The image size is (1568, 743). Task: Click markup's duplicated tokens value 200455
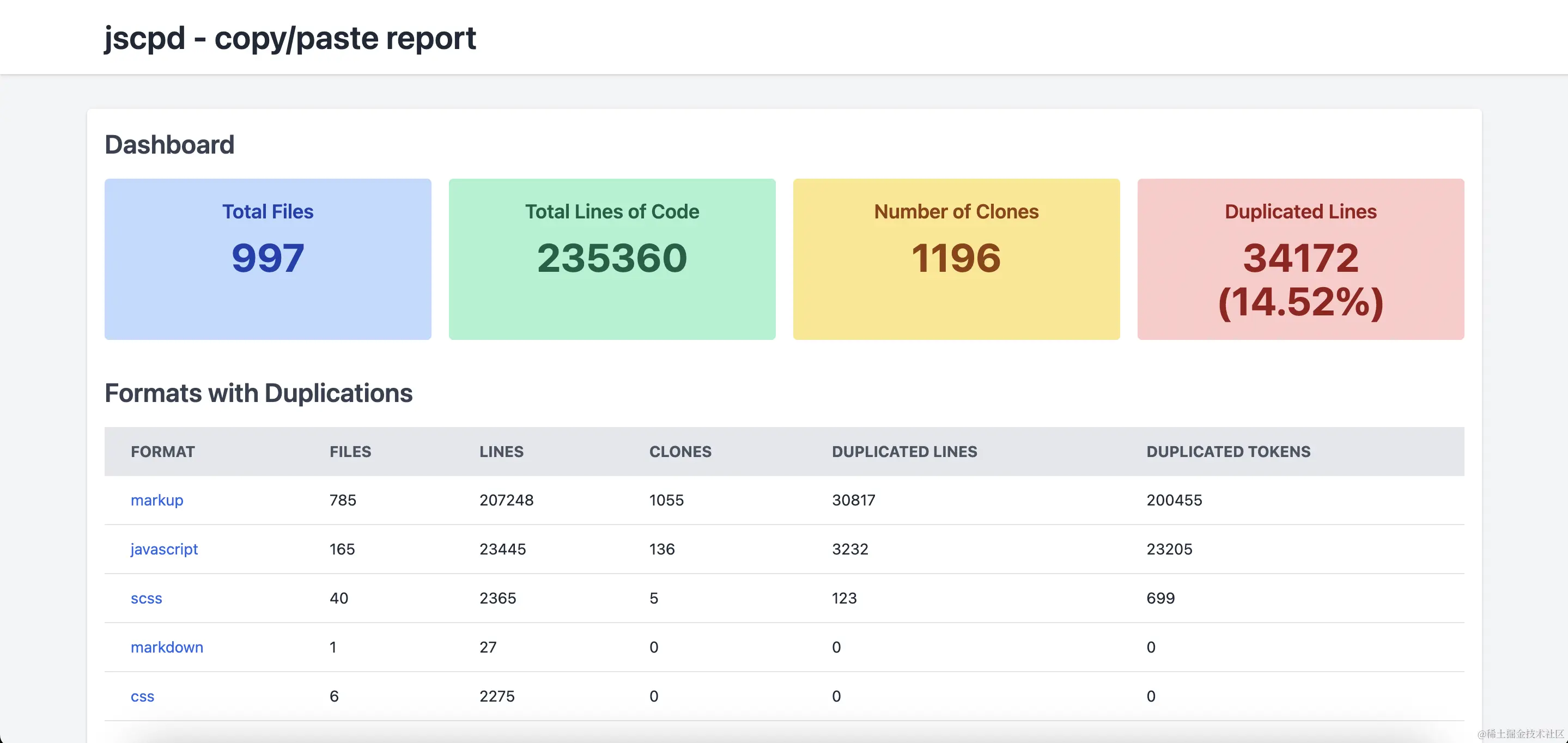click(1174, 500)
